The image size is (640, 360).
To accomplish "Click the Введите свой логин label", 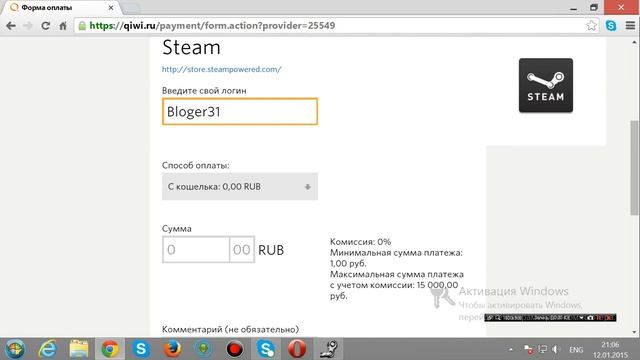I will [x=204, y=91].
